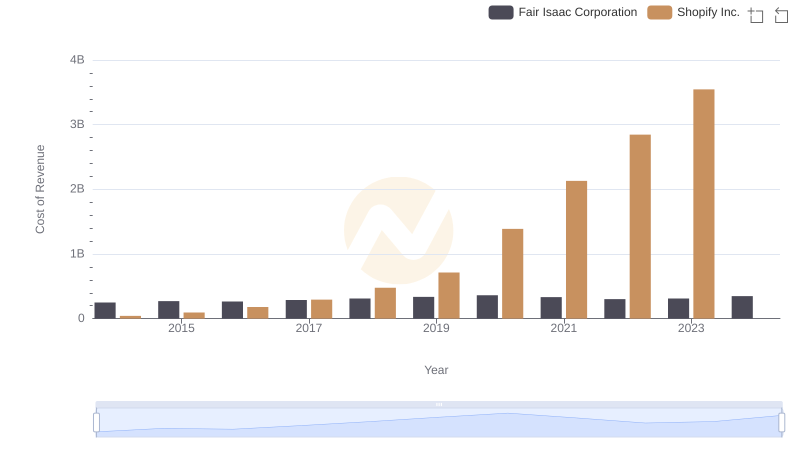Click the Shopify 2016 bar

pyautogui.click(x=258, y=313)
